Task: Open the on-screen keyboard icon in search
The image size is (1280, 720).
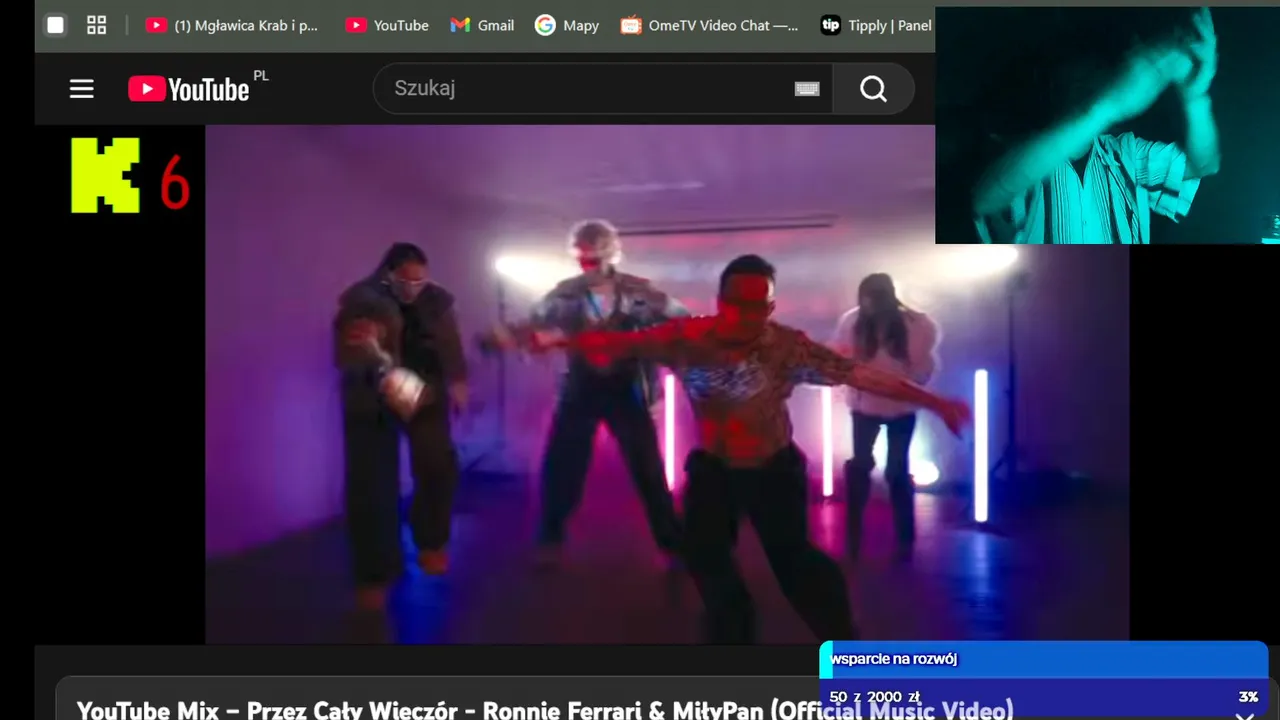Action: (807, 89)
